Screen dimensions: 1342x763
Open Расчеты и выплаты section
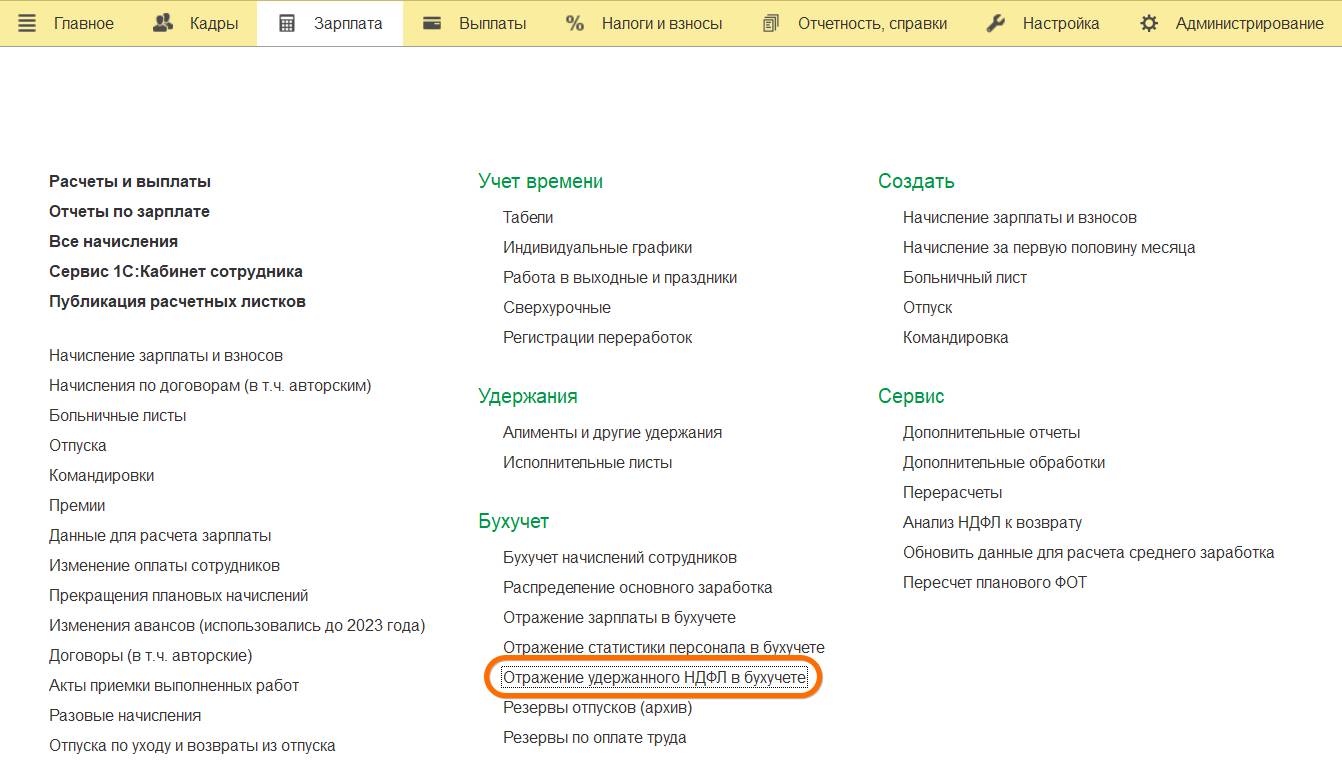(x=130, y=182)
